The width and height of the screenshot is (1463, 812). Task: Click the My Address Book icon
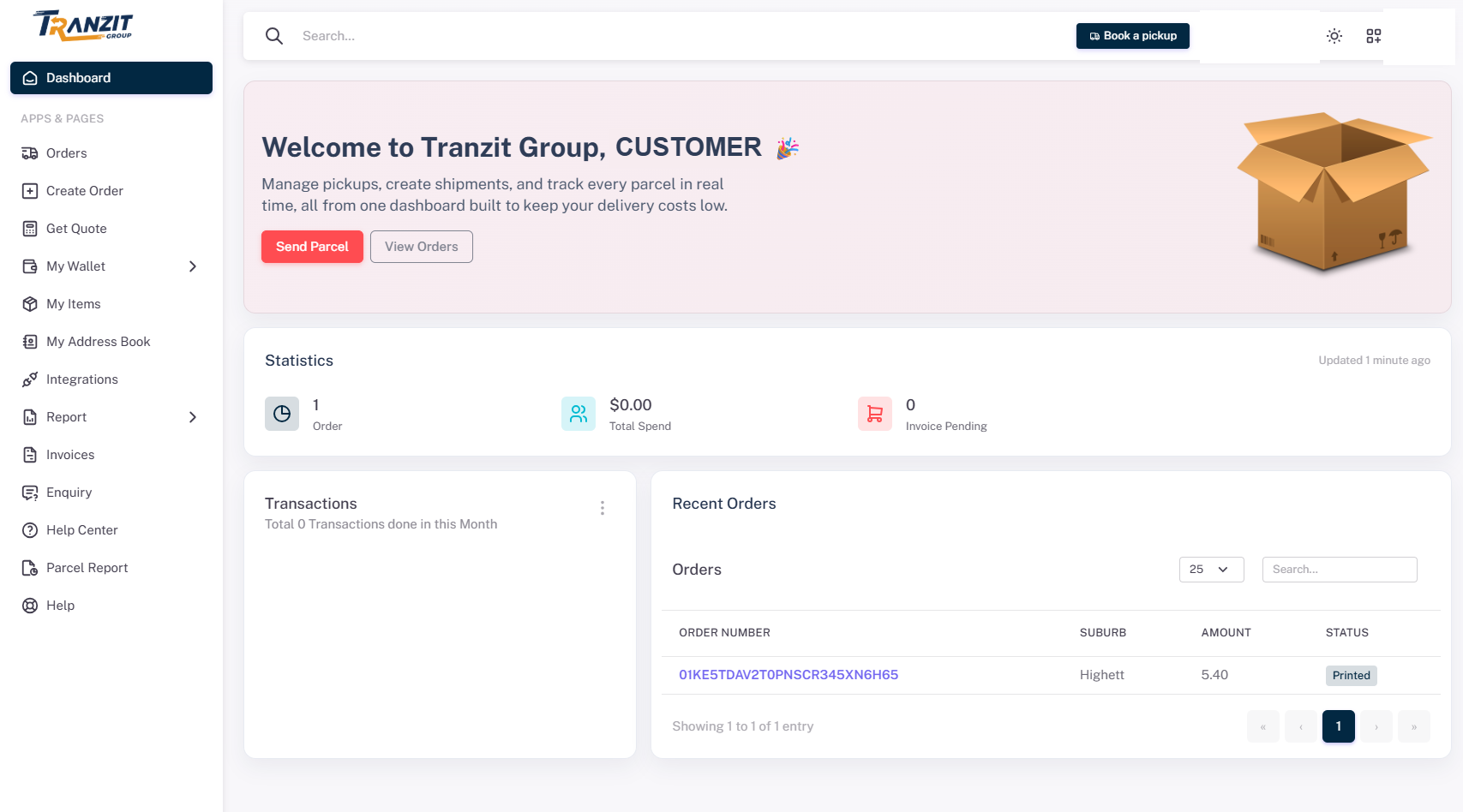[30, 342]
